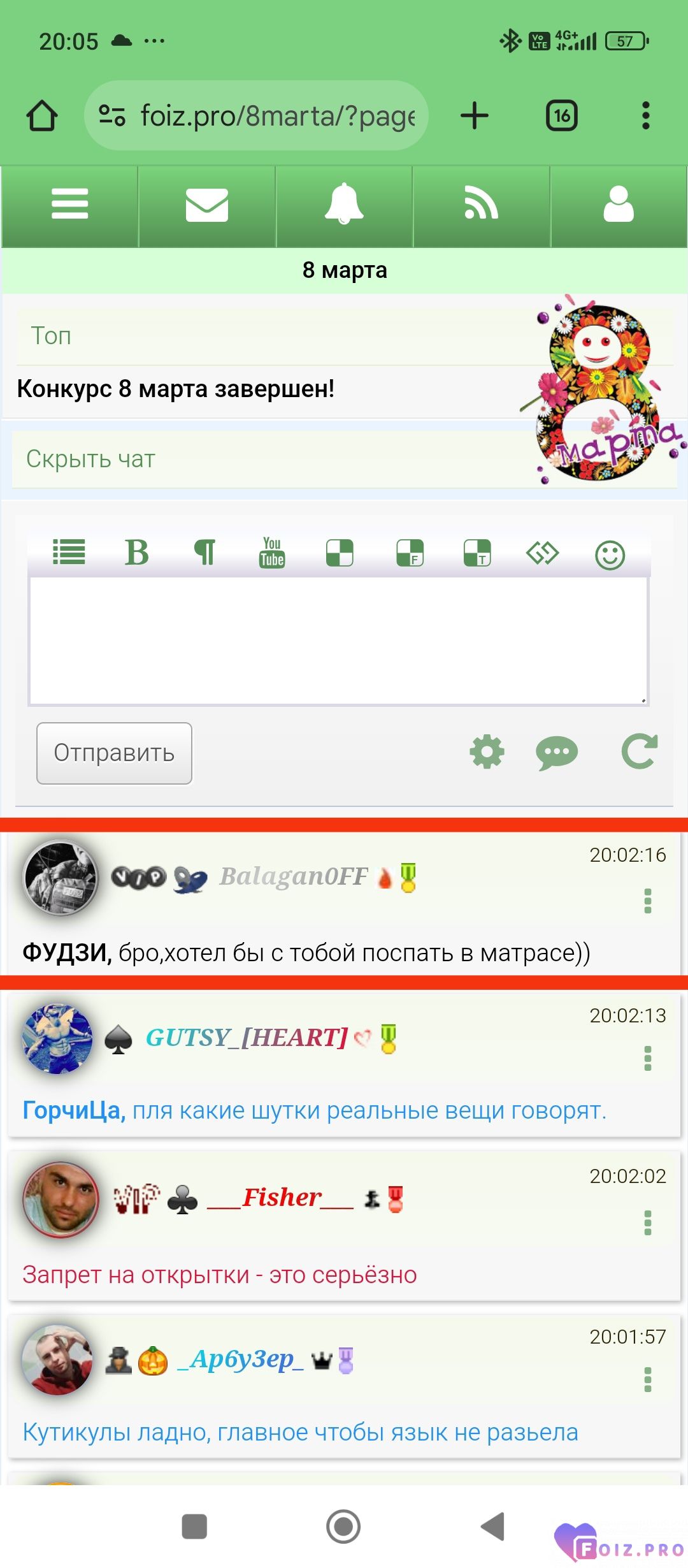Open messages via envelope icon
This screenshot has width=688, height=1568.
(207, 205)
